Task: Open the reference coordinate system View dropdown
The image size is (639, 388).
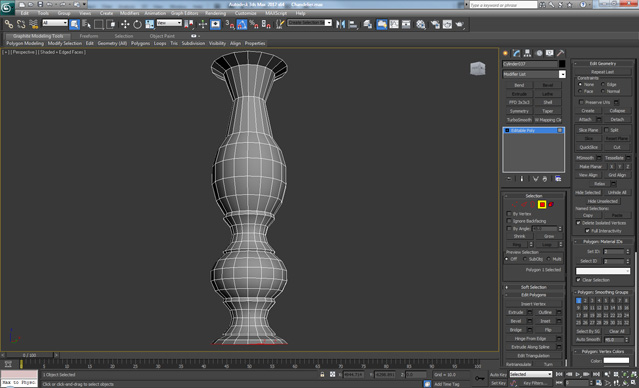Action: [x=169, y=23]
